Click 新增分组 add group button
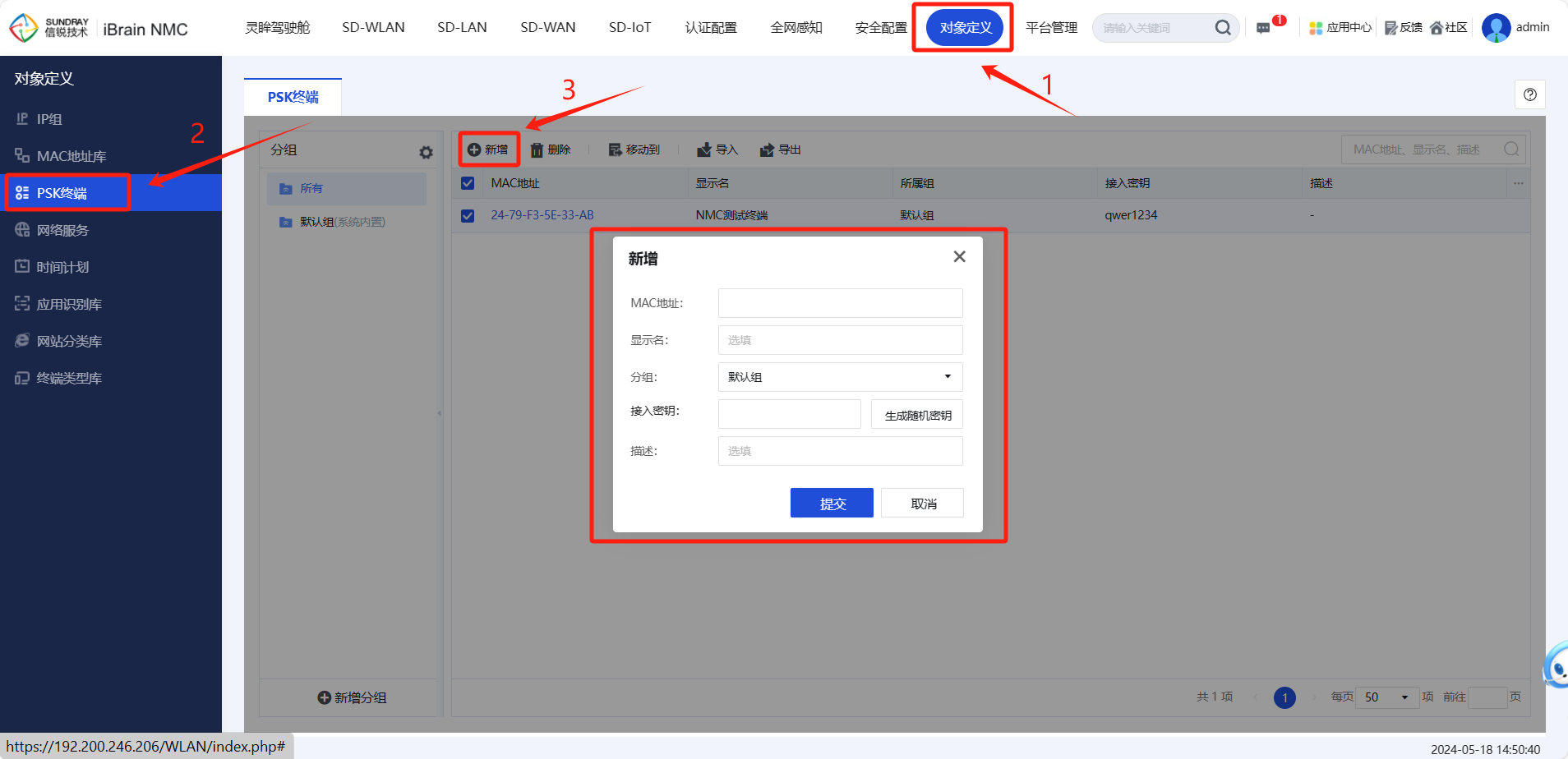The image size is (1568, 759). tap(352, 697)
